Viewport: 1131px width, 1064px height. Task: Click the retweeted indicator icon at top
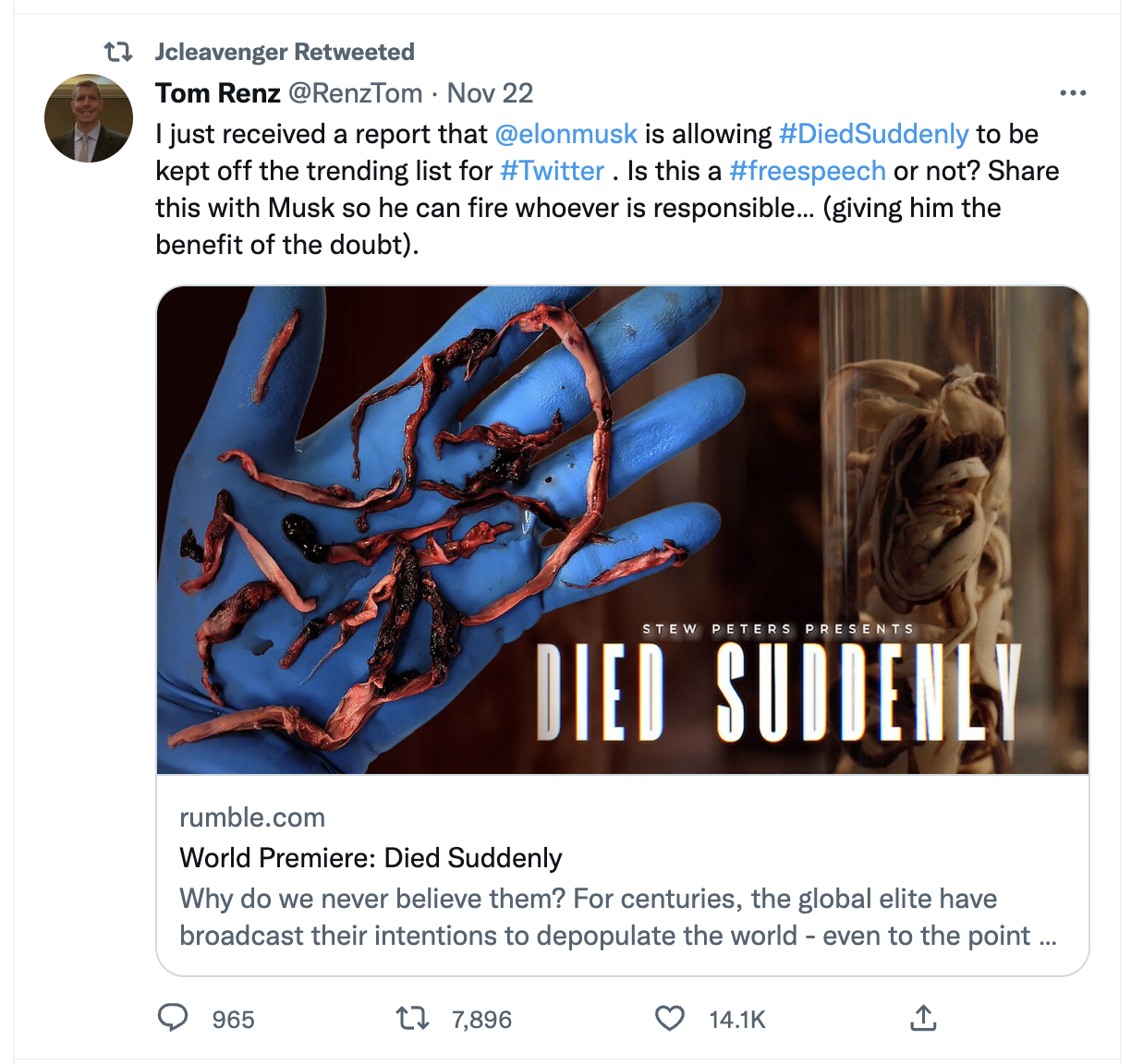tap(118, 53)
